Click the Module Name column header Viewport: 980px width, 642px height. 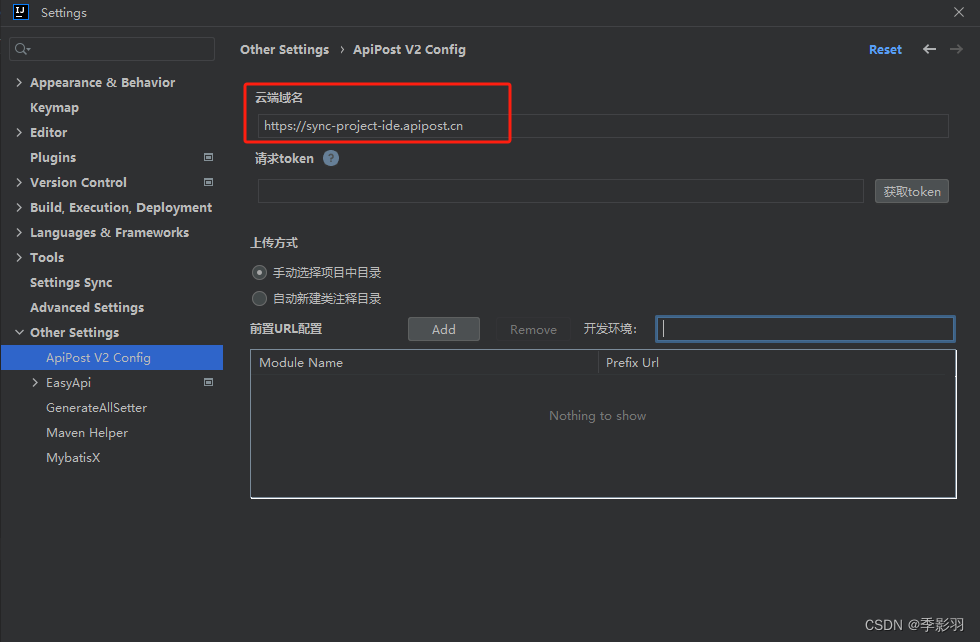(425, 363)
